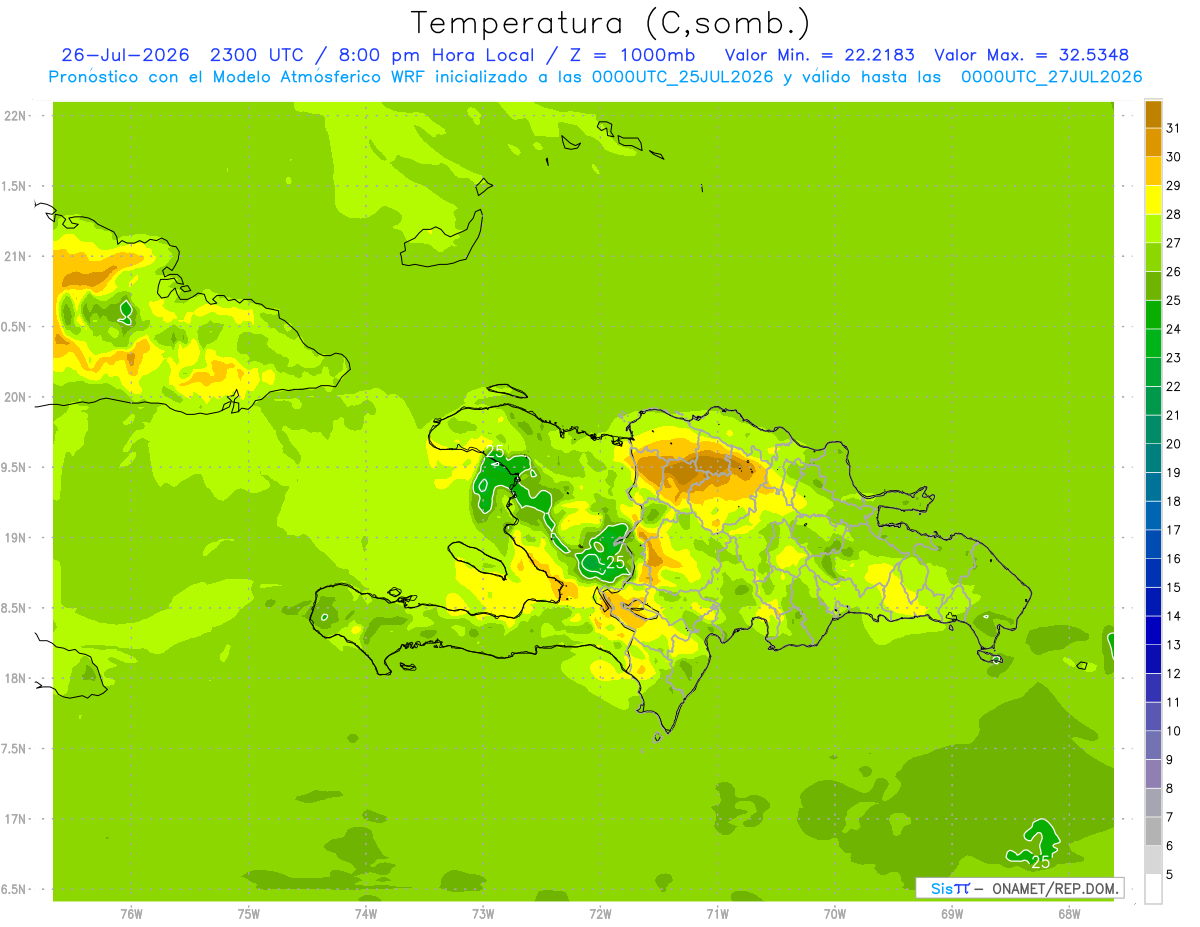Click the "74W" longitude label
The height and width of the screenshot is (927, 1200).
(366, 915)
